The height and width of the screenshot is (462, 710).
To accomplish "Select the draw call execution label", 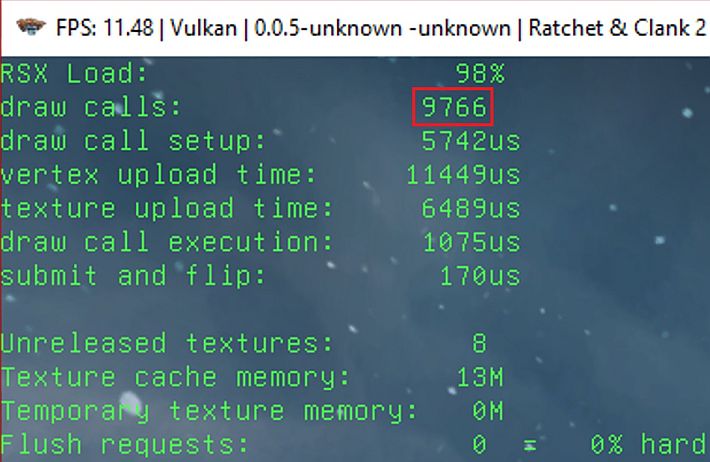I will [167, 242].
